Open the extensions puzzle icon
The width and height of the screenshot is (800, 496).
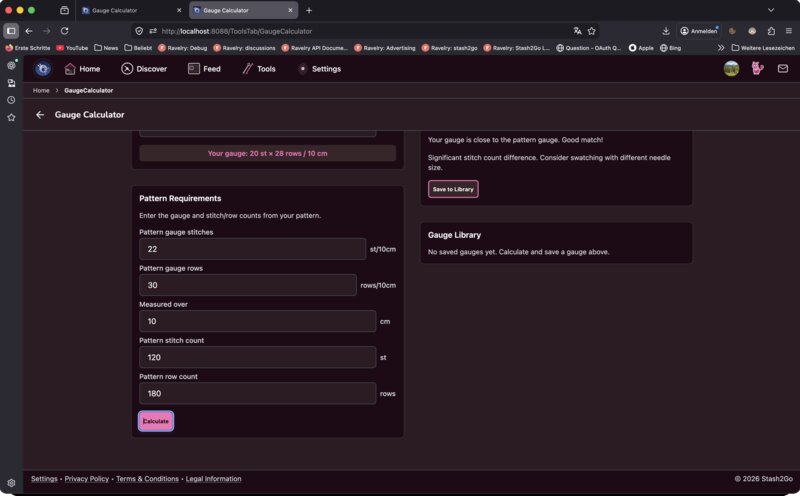771,31
